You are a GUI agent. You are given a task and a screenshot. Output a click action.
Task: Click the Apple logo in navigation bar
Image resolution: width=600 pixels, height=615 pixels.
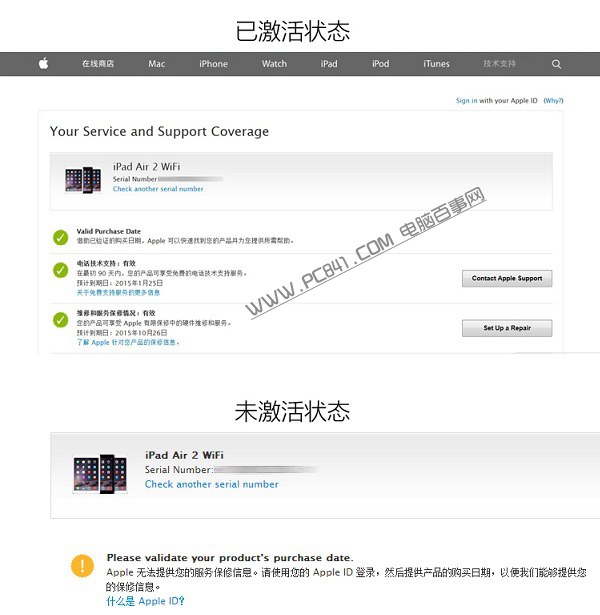pos(44,63)
